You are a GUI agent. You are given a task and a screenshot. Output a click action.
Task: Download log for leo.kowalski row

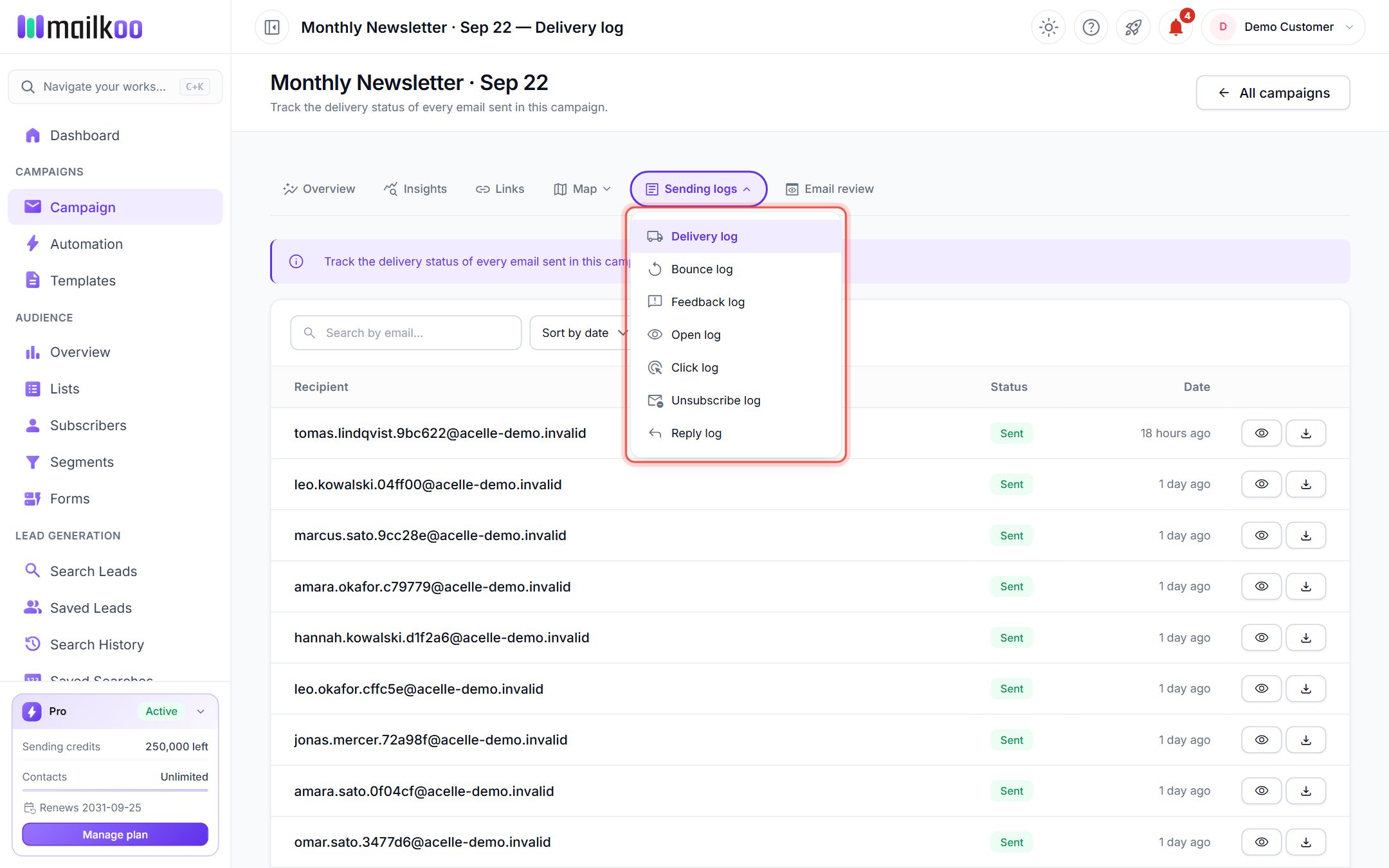click(x=1305, y=484)
